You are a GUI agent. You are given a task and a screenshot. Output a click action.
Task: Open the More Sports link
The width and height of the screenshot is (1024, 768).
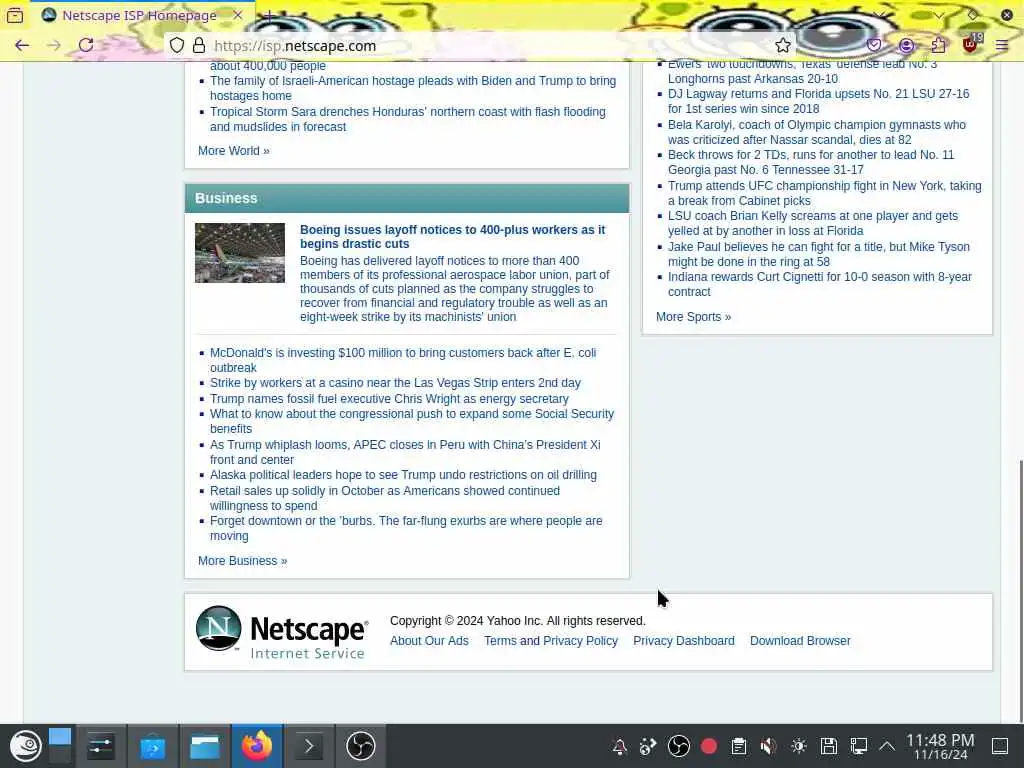pyautogui.click(x=694, y=317)
